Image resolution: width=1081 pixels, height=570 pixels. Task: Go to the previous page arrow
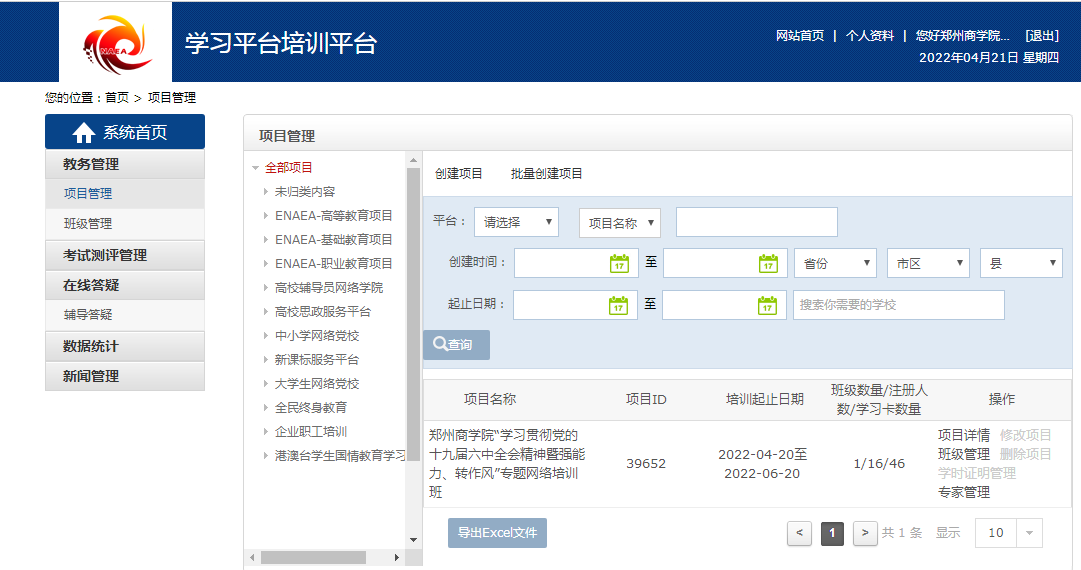[799, 533]
